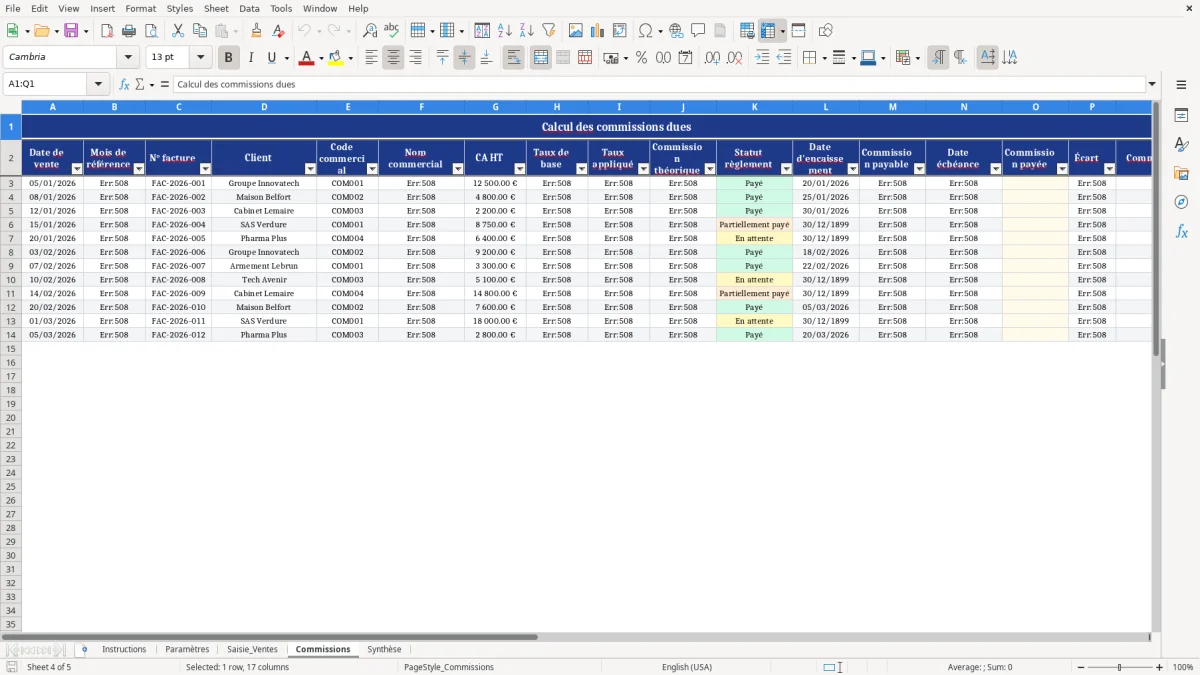
Task: Click the zoom slider in the status bar
Action: coord(1119,667)
